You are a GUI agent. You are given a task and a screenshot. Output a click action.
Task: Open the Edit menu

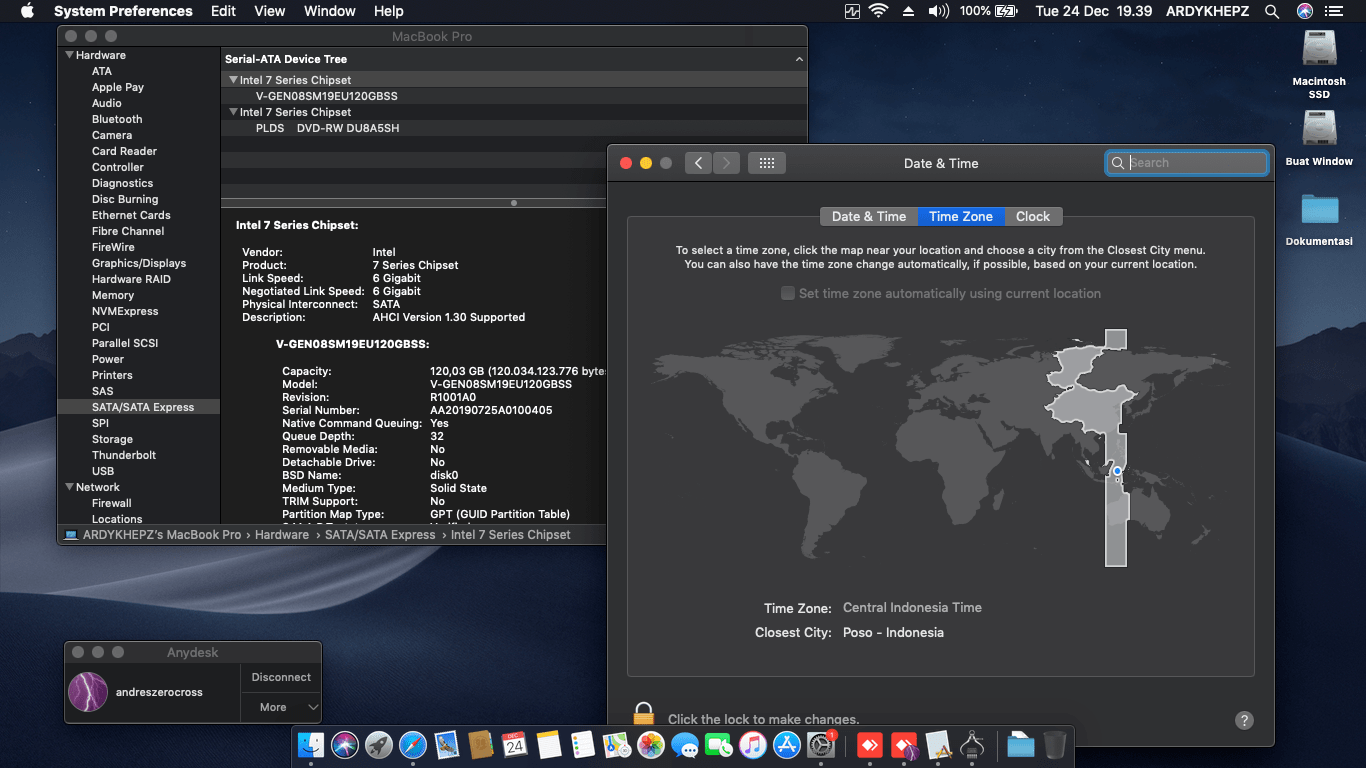[x=223, y=11]
